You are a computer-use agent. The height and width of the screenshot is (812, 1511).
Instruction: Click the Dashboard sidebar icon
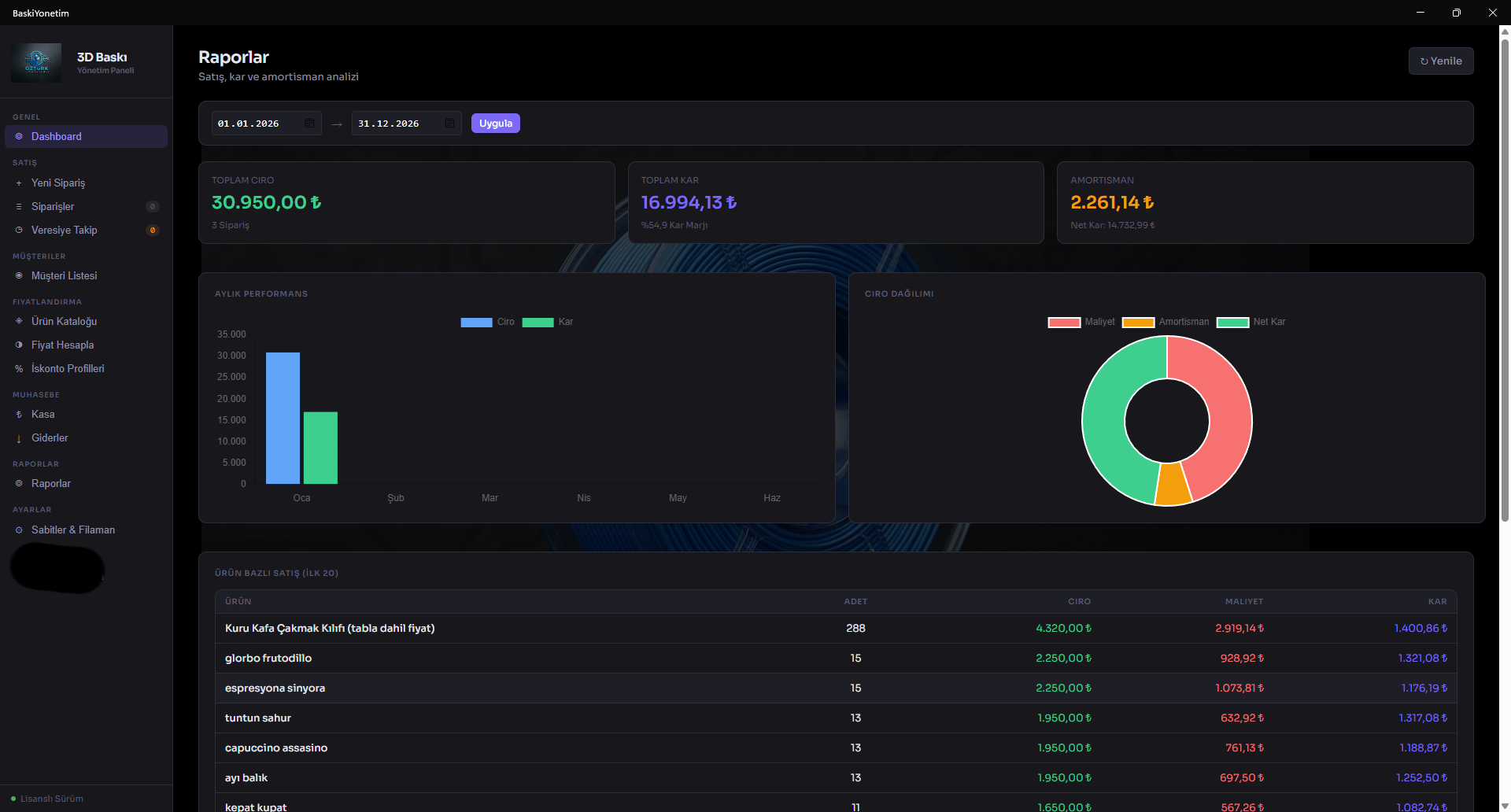[x=19, y=136]
